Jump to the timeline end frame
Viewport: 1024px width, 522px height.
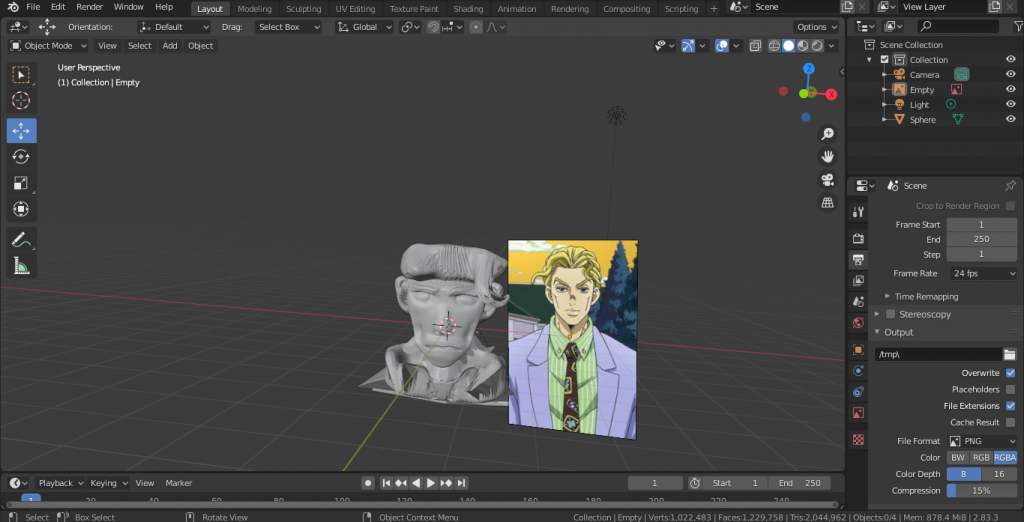pyautogui.click(x=461, y=483)
